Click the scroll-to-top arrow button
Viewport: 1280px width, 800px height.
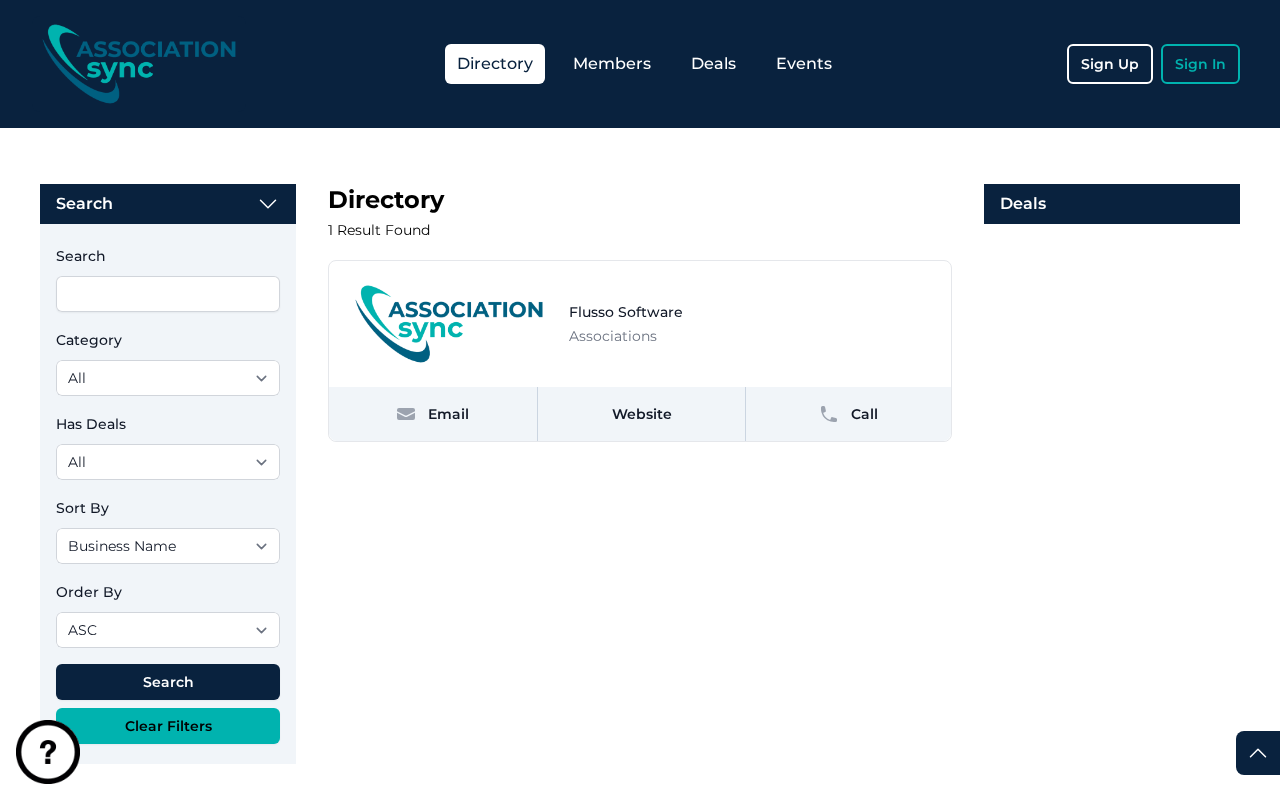[x=1258, y=753]
